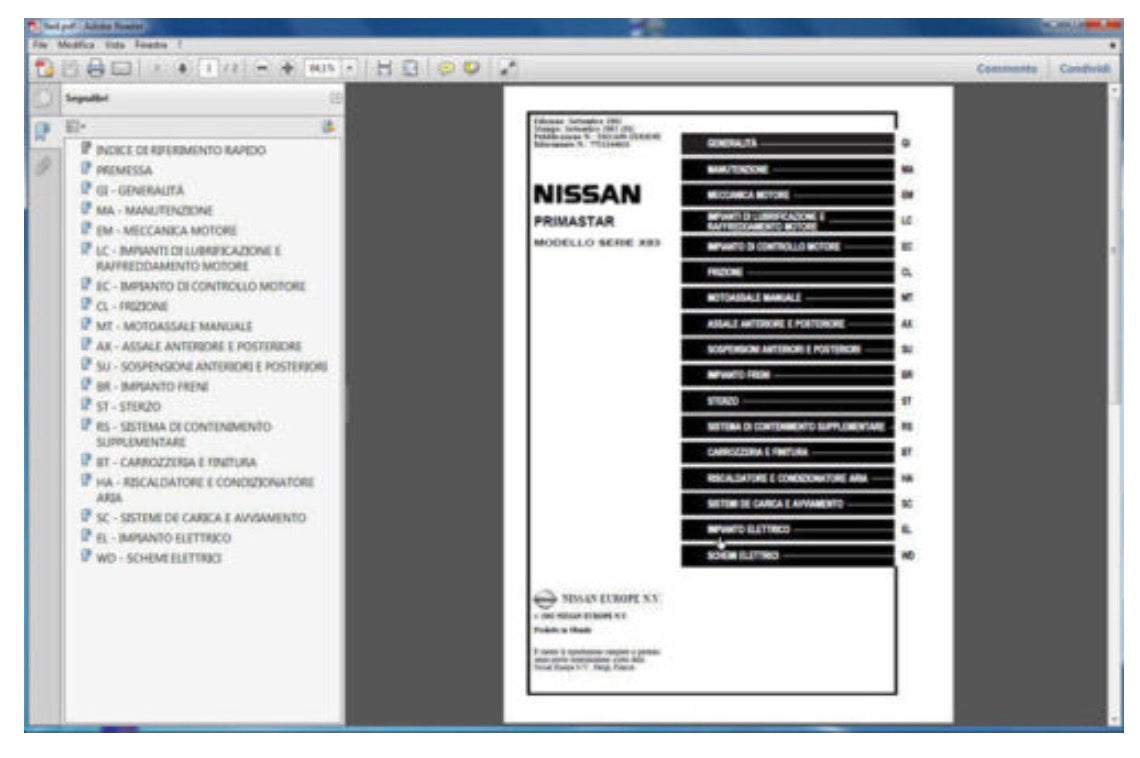Open bookmark INDICE DI RIFERIMENTO RAPIDO

coord(181,150)
